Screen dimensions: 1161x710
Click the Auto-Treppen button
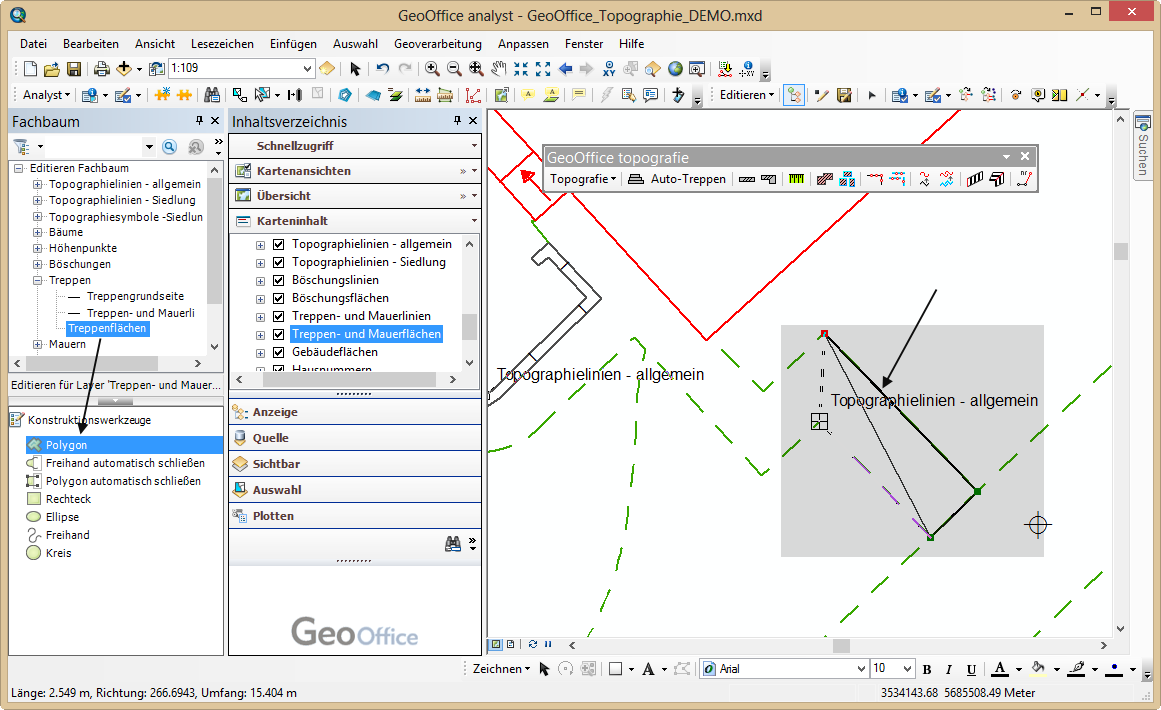coord(677,179)
